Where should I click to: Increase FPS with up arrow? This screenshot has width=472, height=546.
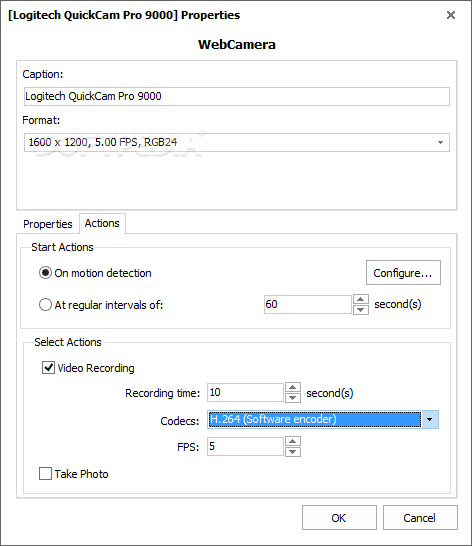coord(293,441)
